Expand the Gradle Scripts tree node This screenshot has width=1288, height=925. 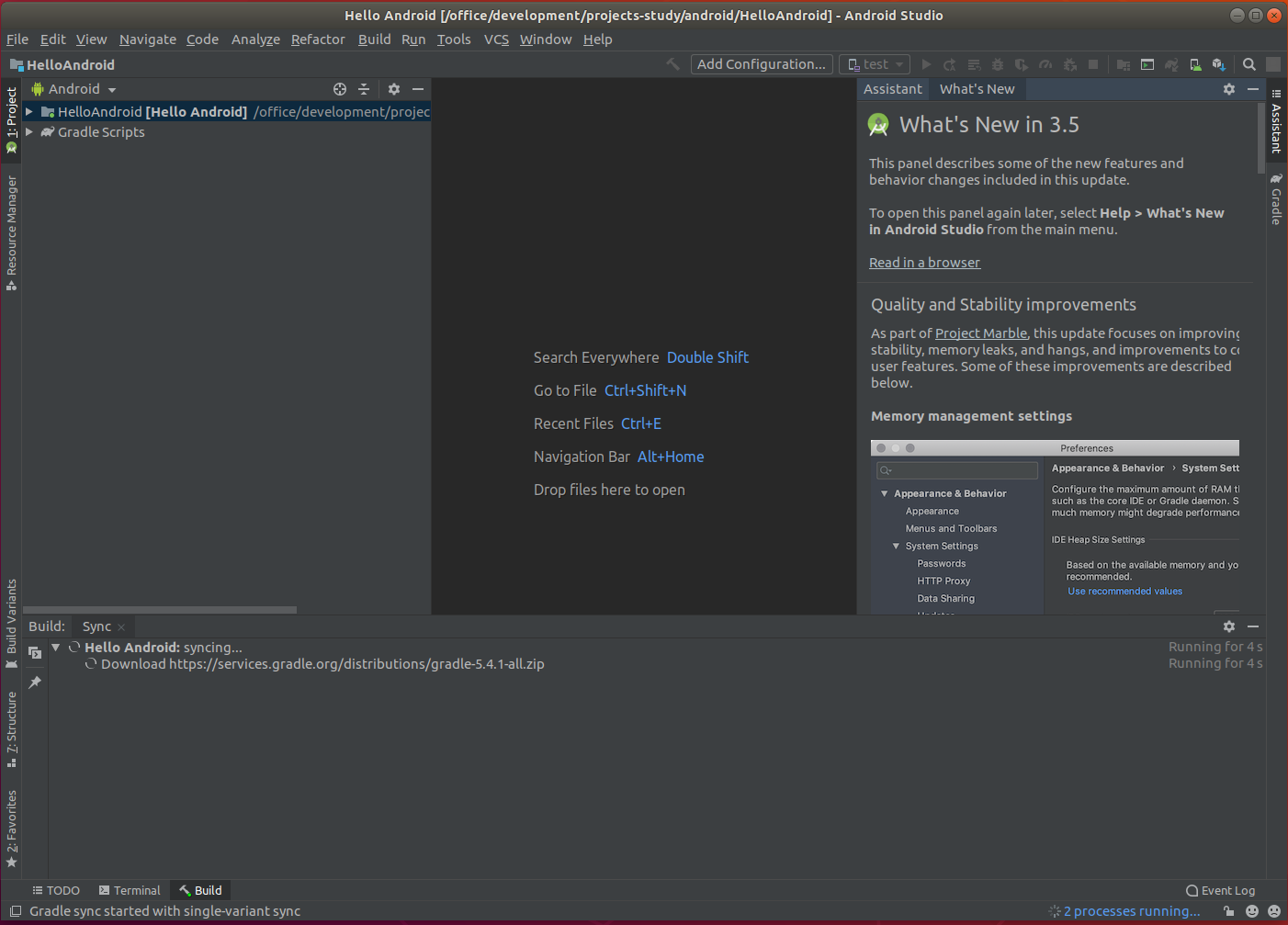point(29,131)
